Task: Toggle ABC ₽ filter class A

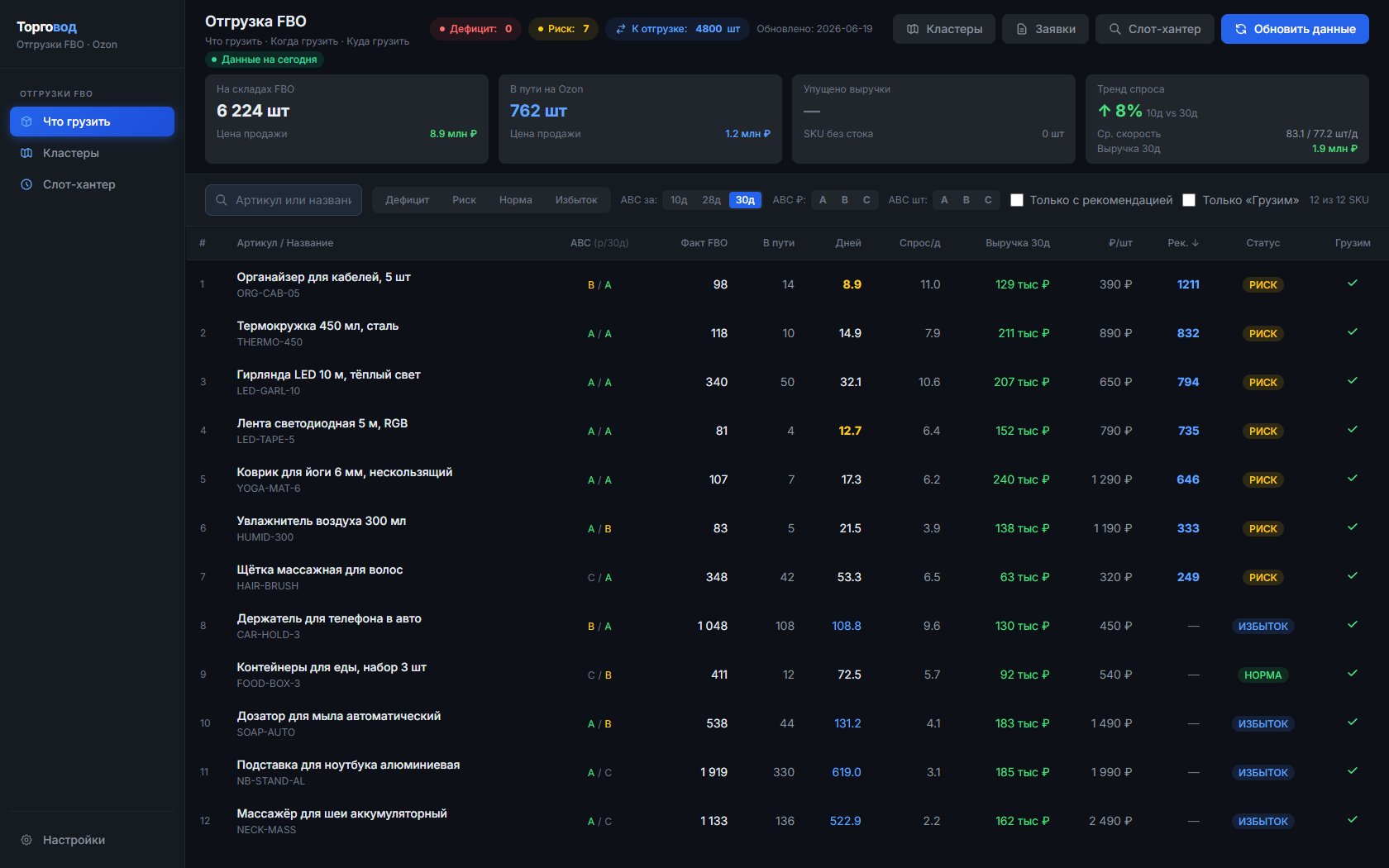Action: click(823, 200)
